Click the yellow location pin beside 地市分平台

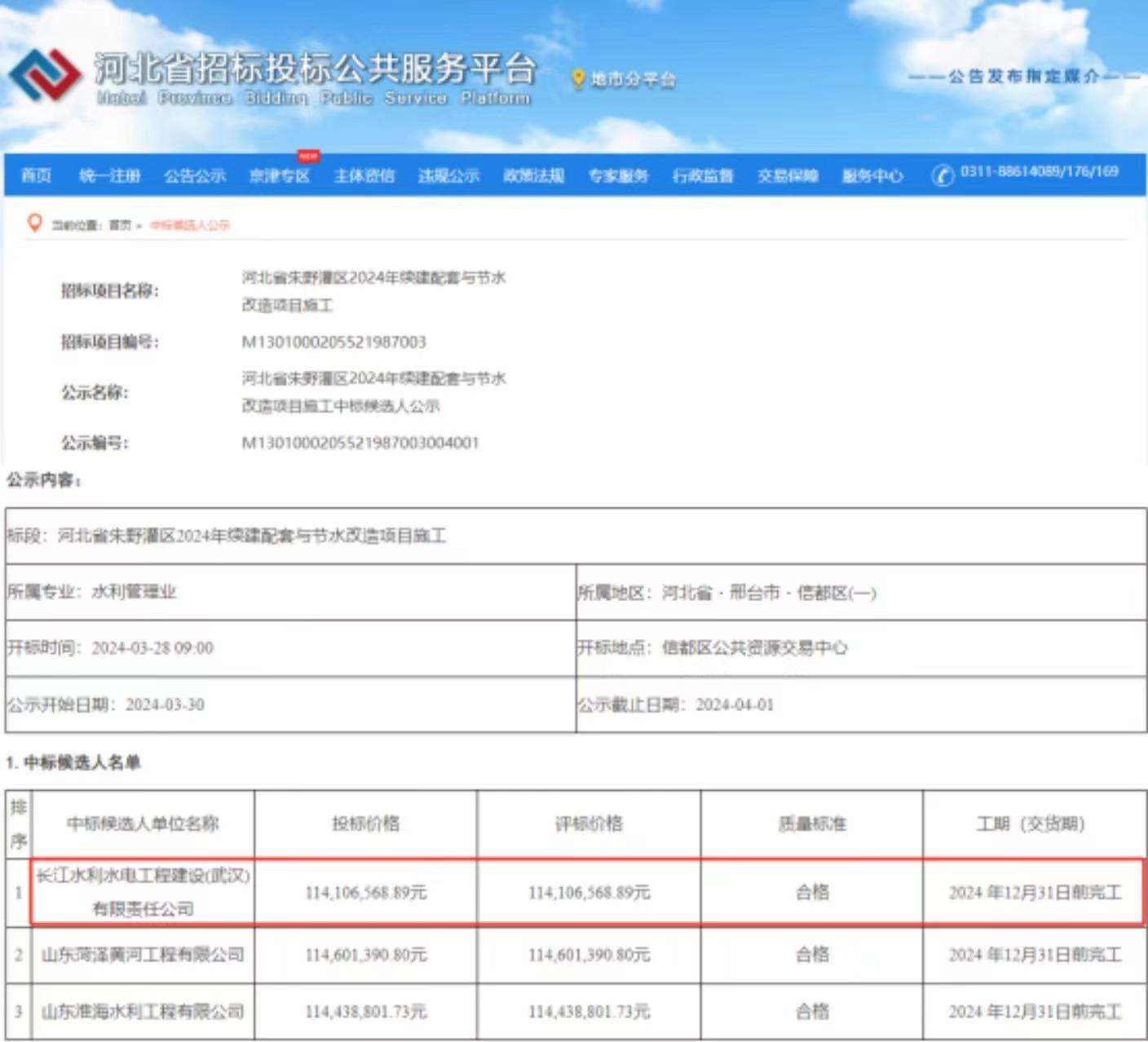click(x=578, y=79)
